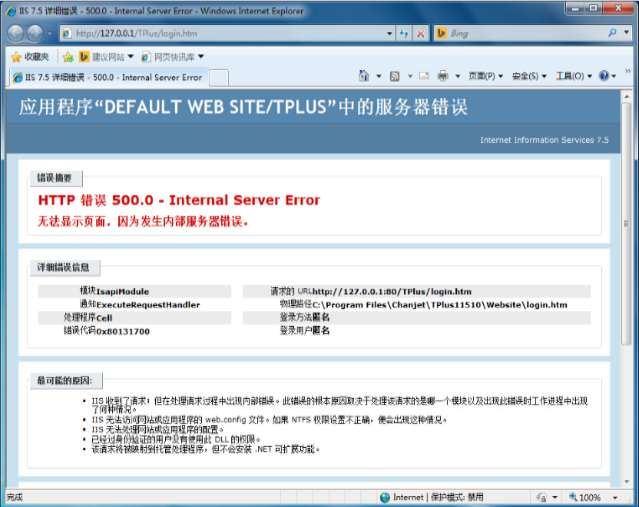This screenshot has height=507, width=639.
Task: Click the requested URL http://127.0.0.1:80/TPlus/login.htm
Action: click(x=392, y=291)
